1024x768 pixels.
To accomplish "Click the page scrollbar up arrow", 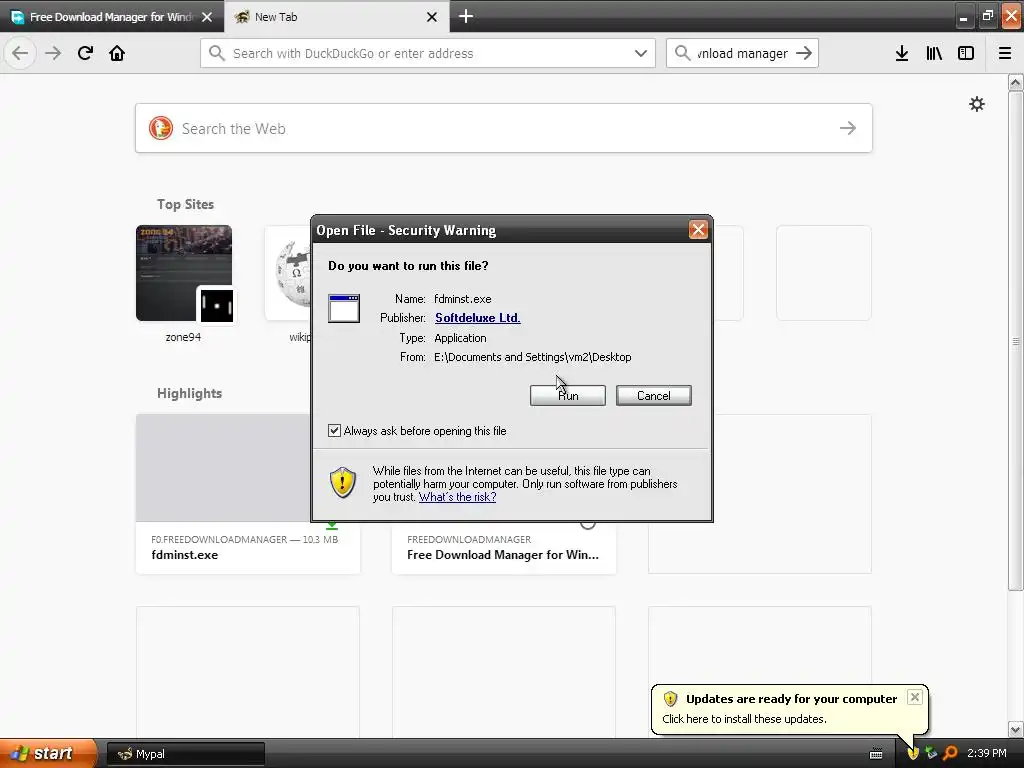I will point(1016,82).
